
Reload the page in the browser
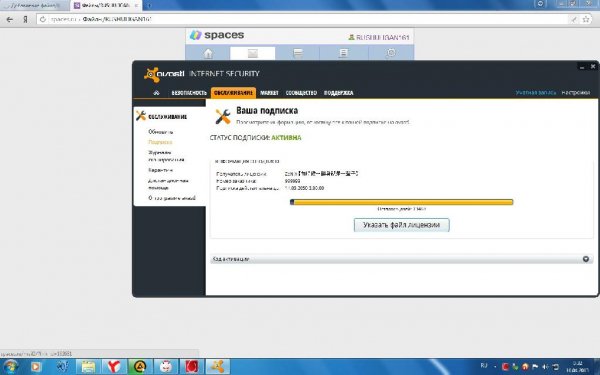(x=43, y=19)
